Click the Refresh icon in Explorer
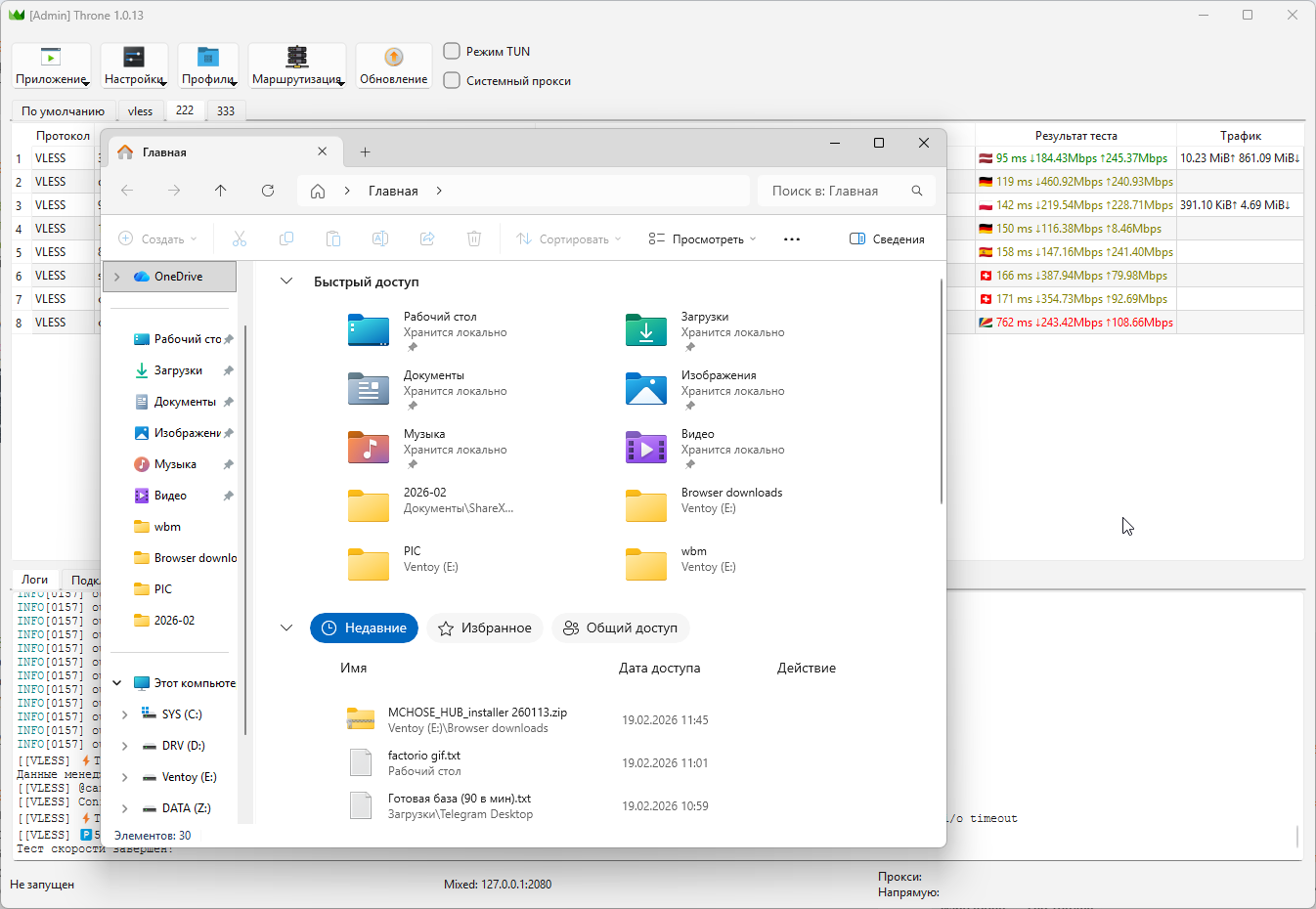This screenshot has height=909, width=1316. pyautogui.click(x=268, y=191)
